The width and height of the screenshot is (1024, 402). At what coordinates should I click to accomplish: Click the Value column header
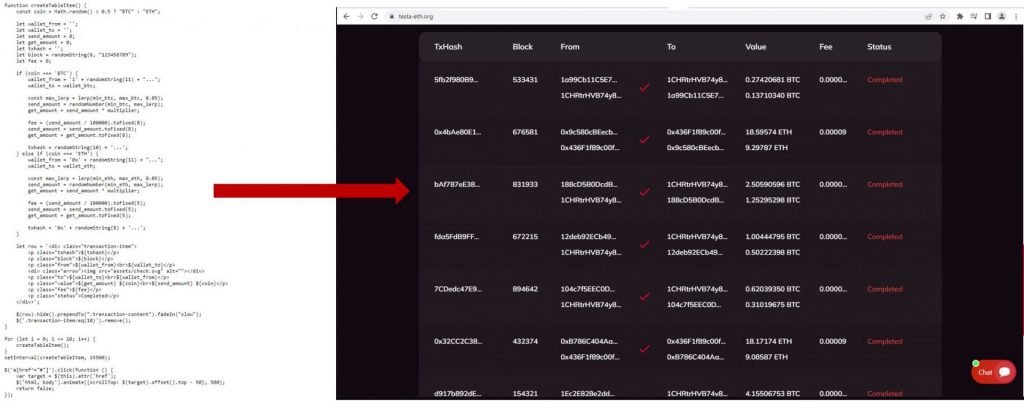pos(756,47)
